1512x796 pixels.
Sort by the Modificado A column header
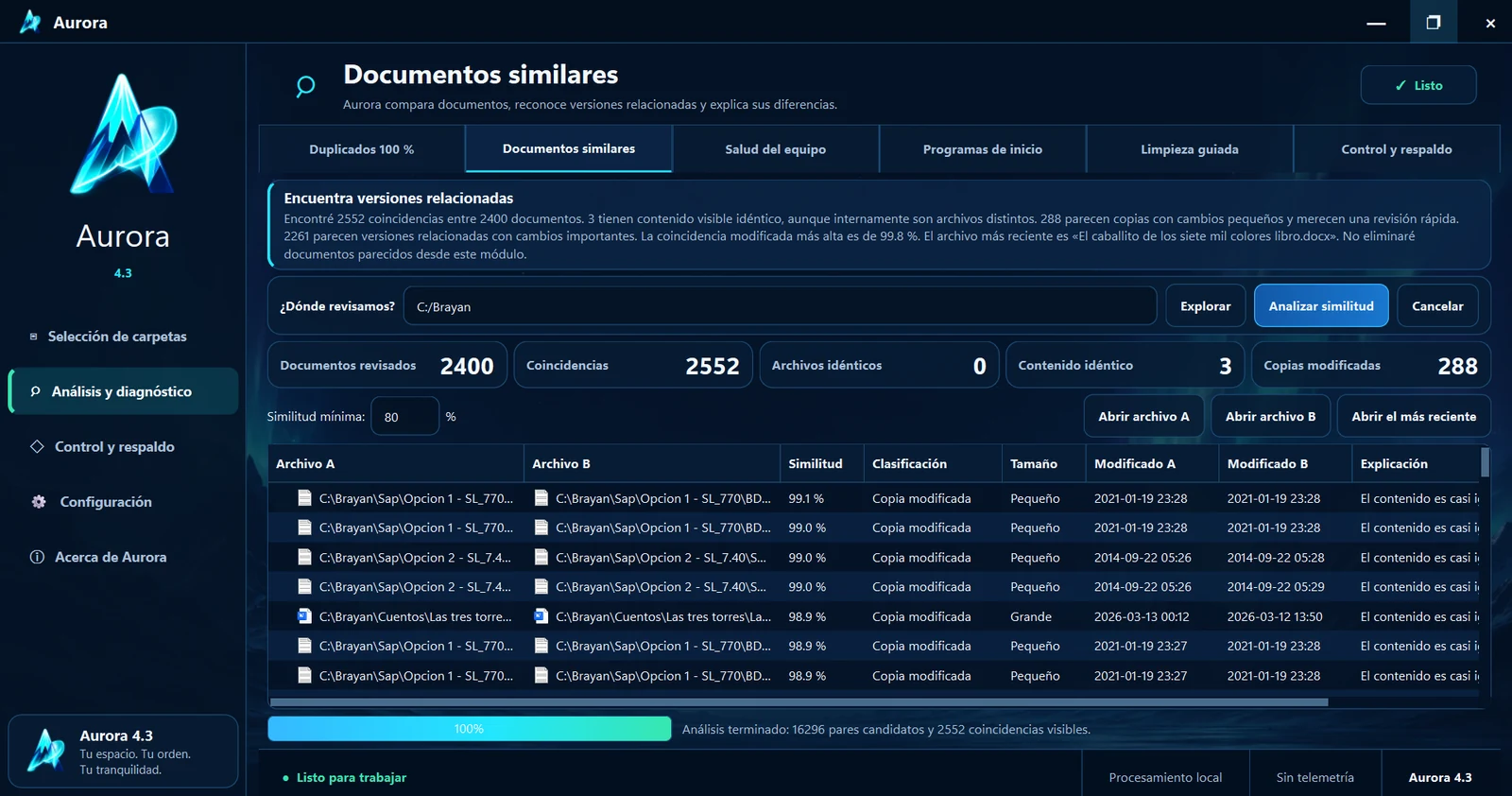pos(1153,464)
